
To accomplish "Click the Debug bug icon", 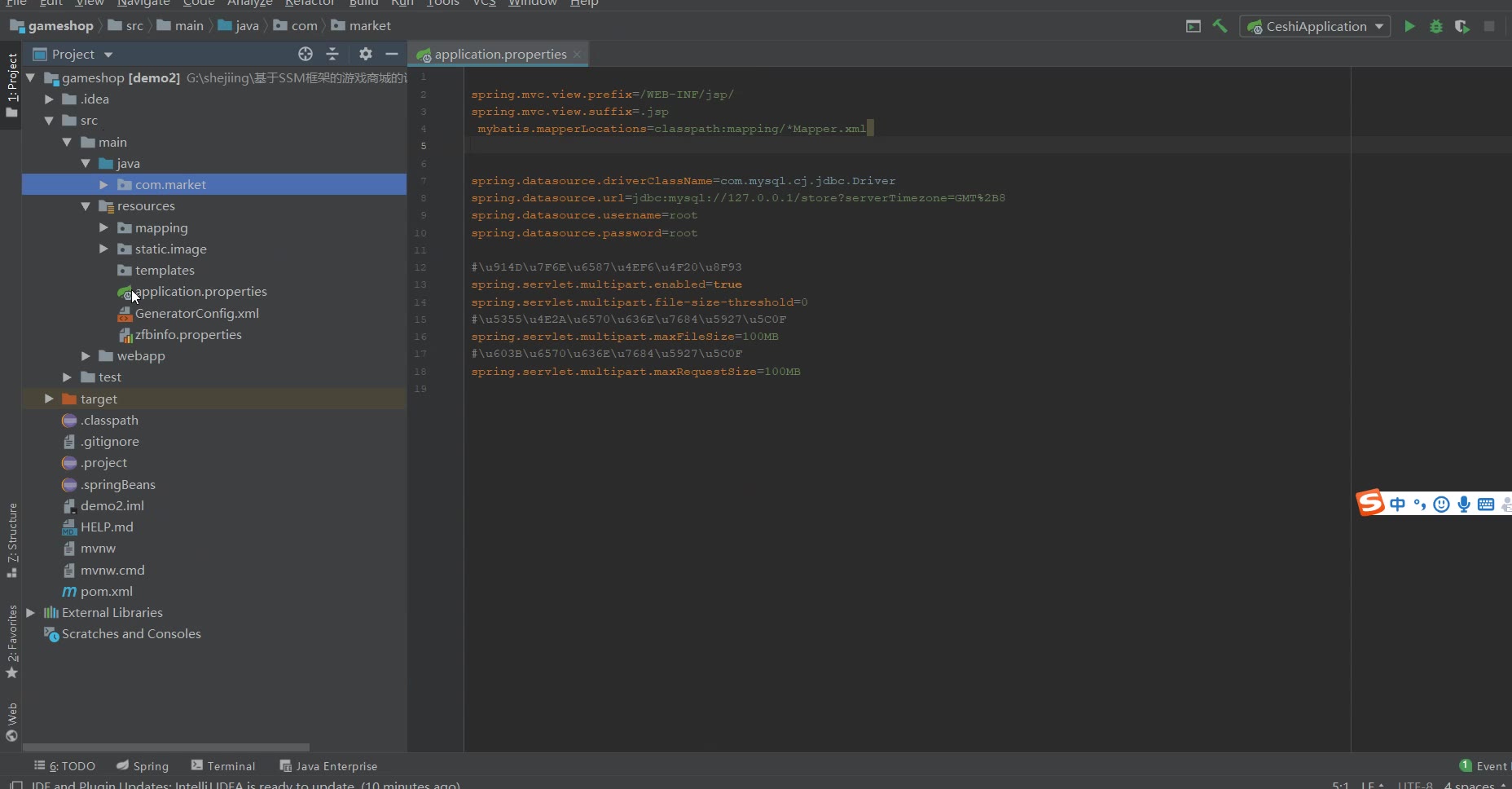I will (1436, 26).
